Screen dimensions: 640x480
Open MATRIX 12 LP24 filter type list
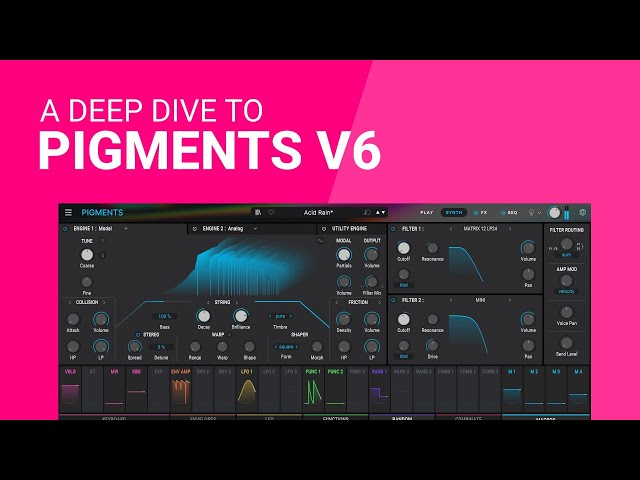tap(480, 229)
